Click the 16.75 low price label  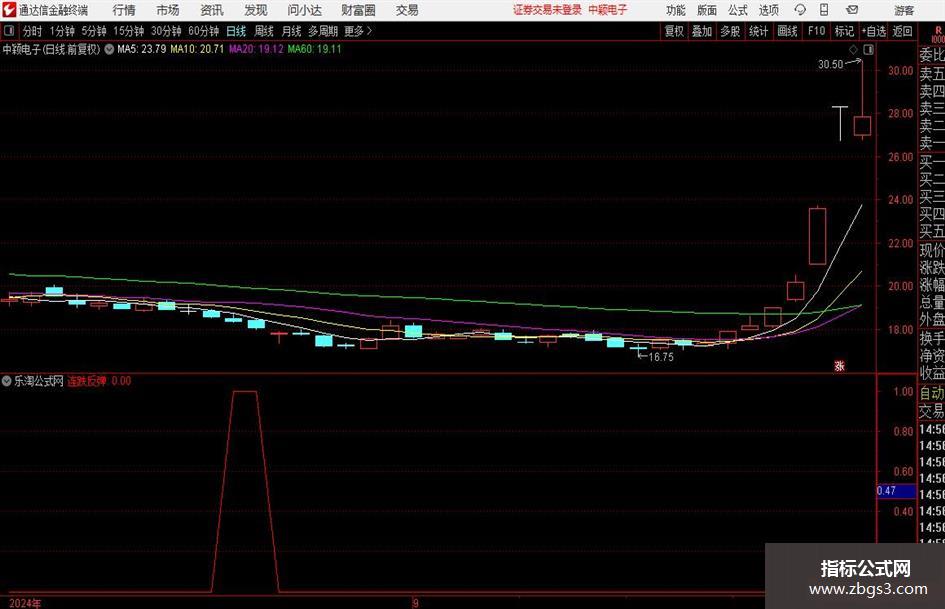coord(661,357)
